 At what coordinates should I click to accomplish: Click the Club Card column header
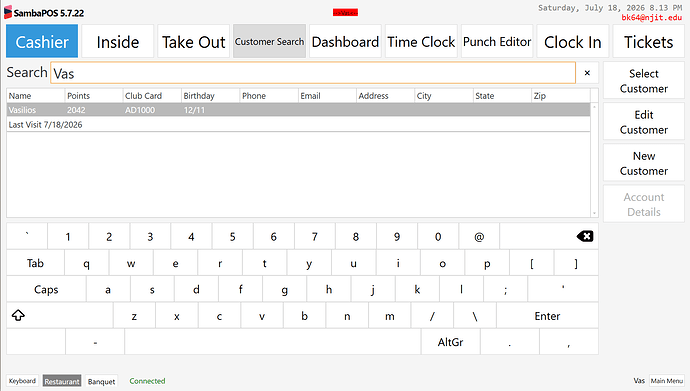(x=152, y=95)
